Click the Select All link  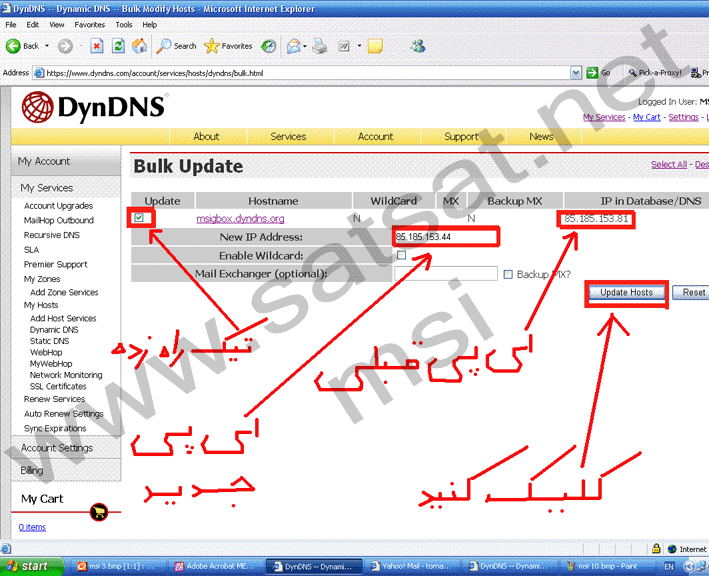[x=669, y=165]
